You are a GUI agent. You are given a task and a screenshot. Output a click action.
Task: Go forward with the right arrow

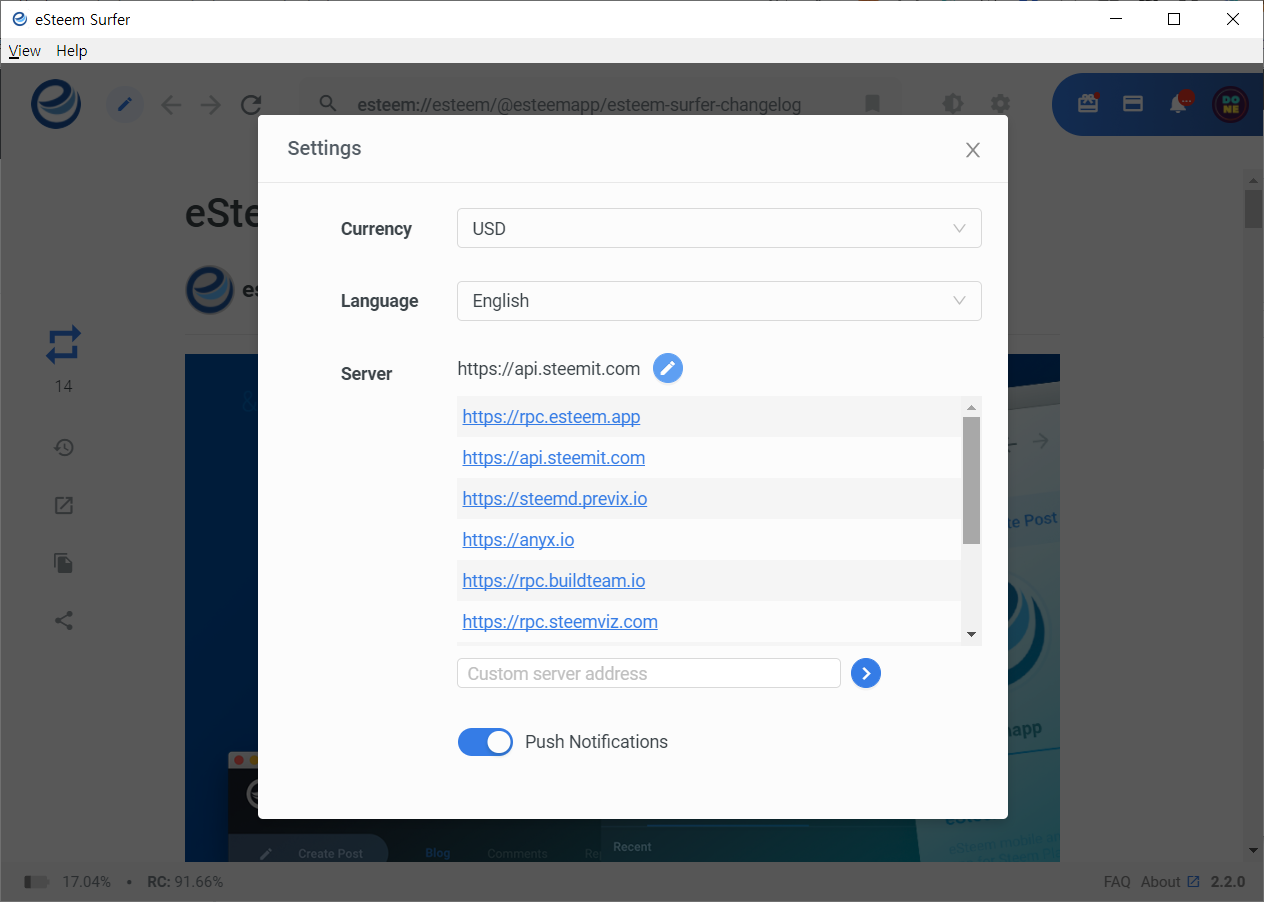pos(210,105)
